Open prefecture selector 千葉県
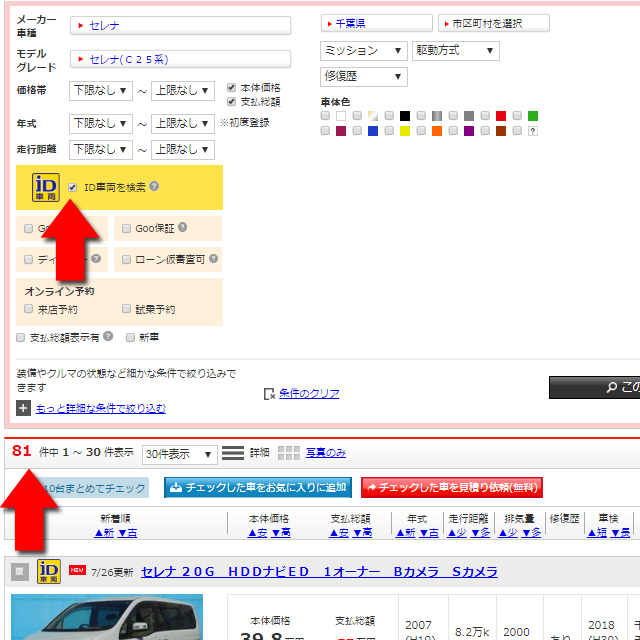Image resolution: width=640 pixels, height=640 pixels. point(377,23)
